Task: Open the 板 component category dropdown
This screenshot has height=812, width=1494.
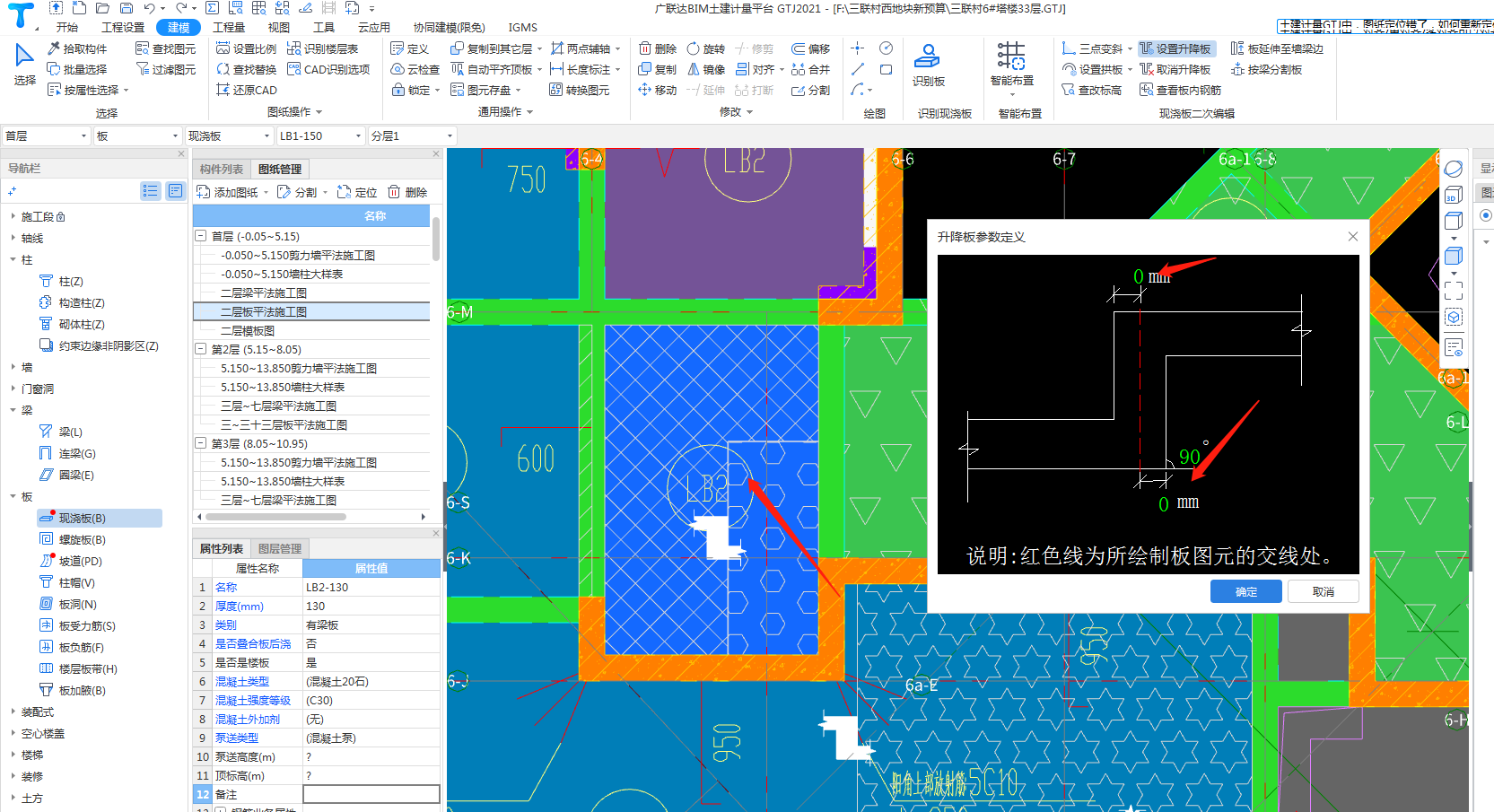Action: click(x=137, y=135)
